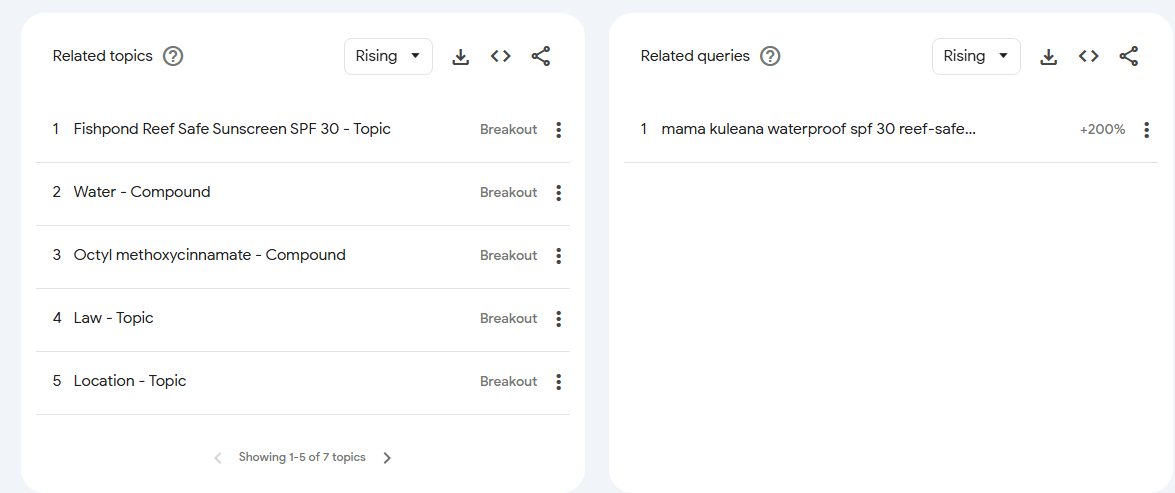This screenshot has width=1175, height=493.
Task: Expand Rising dropdown in Related queries
Action: pos(976,56)
